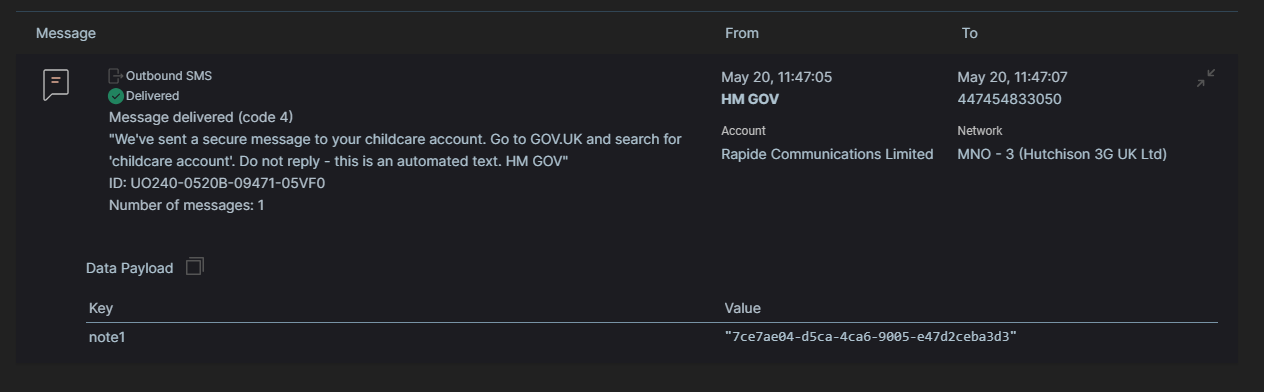Click the sent timestamp May 20, 11:47:05
This screenshot has width=1264, height=392.
pos(776,77)
